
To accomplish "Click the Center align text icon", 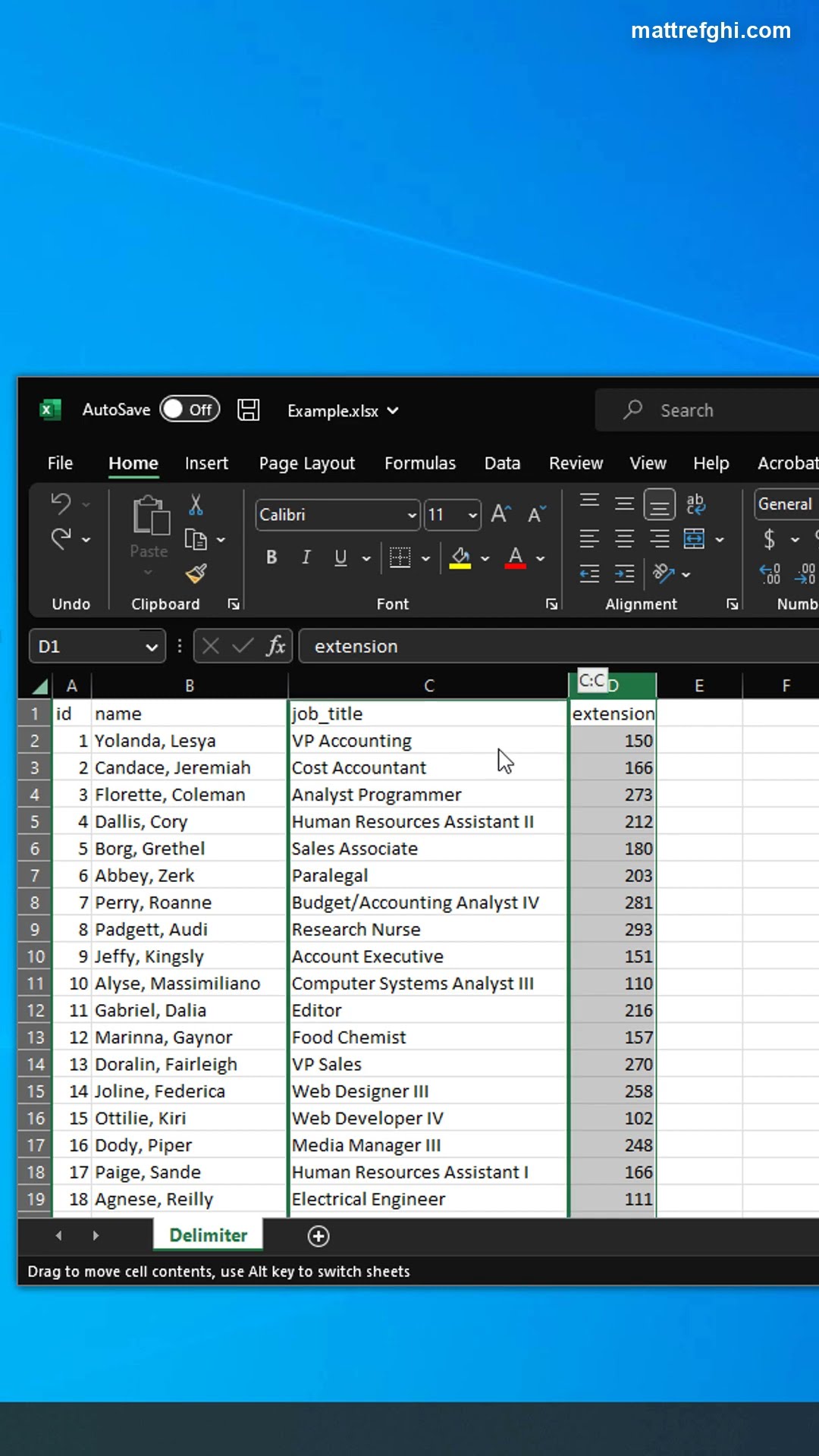I will click(x=624, y=539).
